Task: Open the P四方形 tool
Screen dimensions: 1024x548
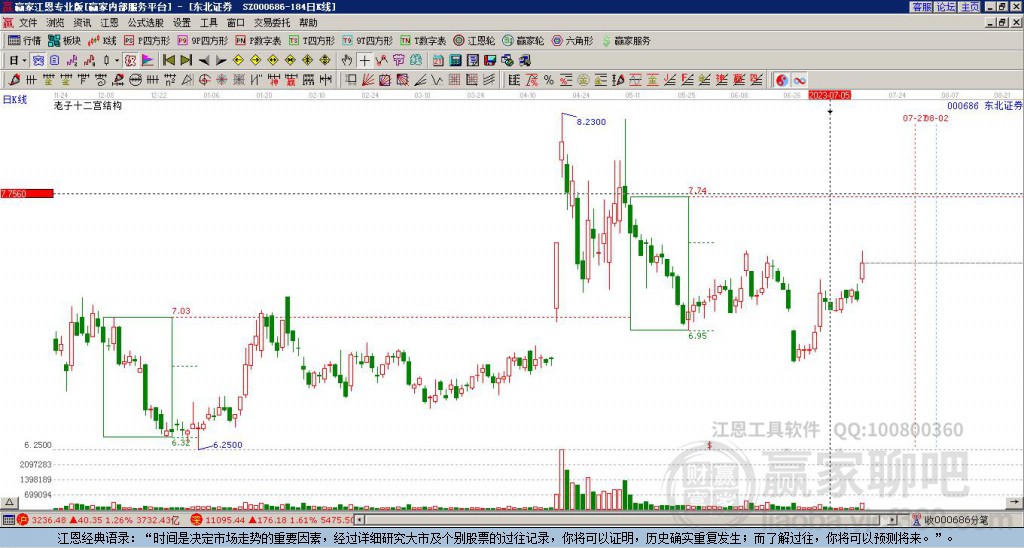Action: pos(147,40)
